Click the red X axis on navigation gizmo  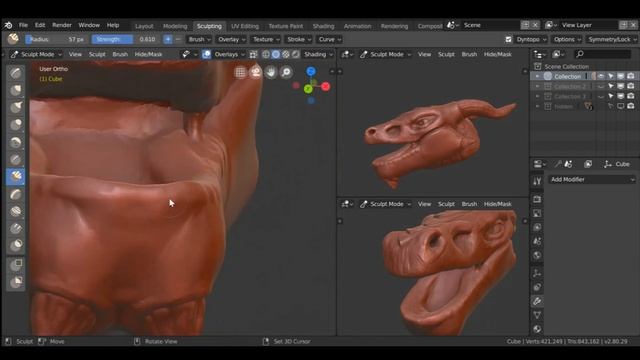(x=325, y=86)
